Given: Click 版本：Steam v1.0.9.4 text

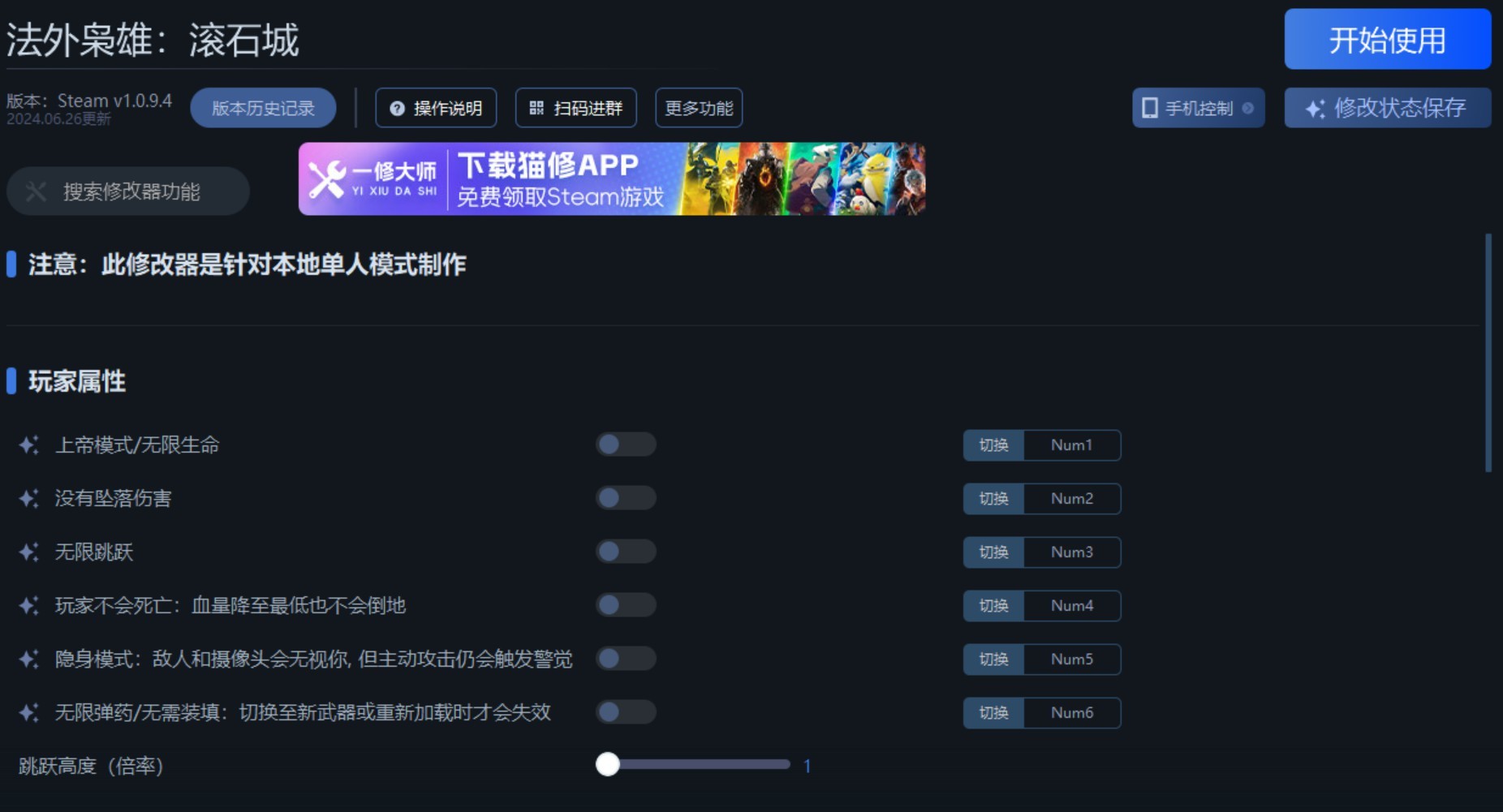Looking at the screenshot, I should click(x=89, y=101).
